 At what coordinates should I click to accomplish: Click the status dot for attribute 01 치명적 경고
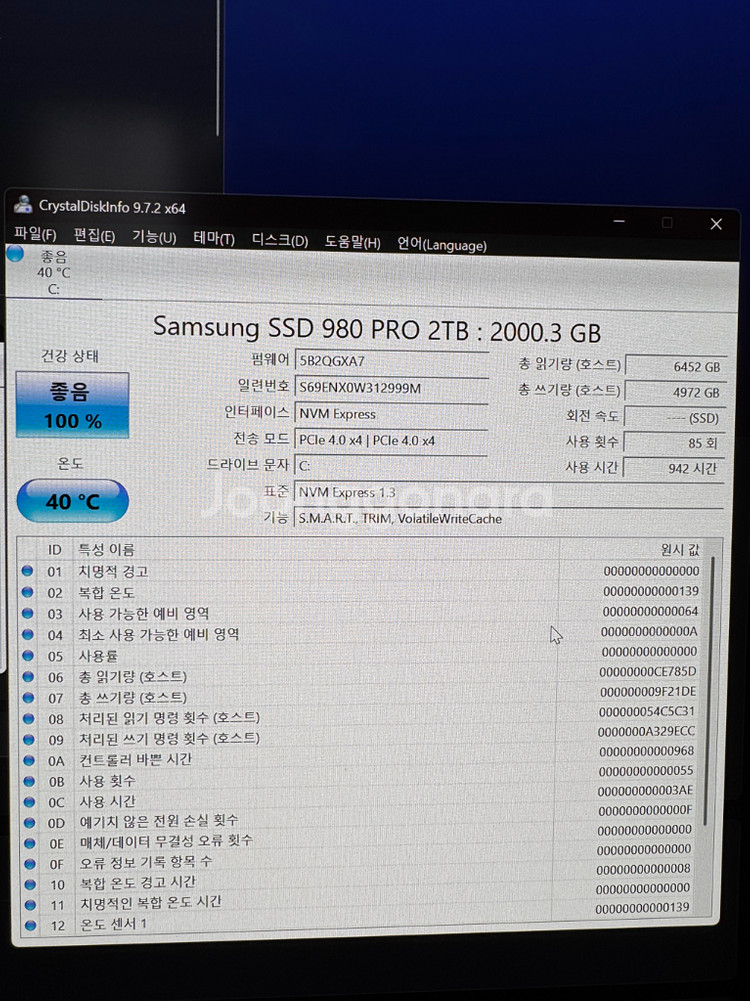27,571
